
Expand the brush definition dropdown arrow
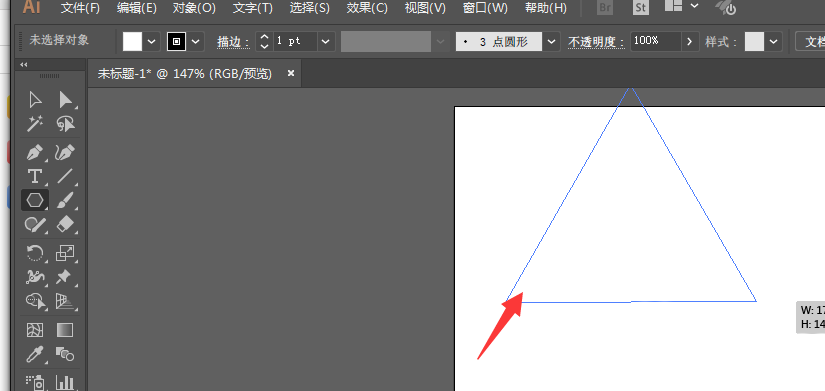pyautogui.click(x=551, y=42)
